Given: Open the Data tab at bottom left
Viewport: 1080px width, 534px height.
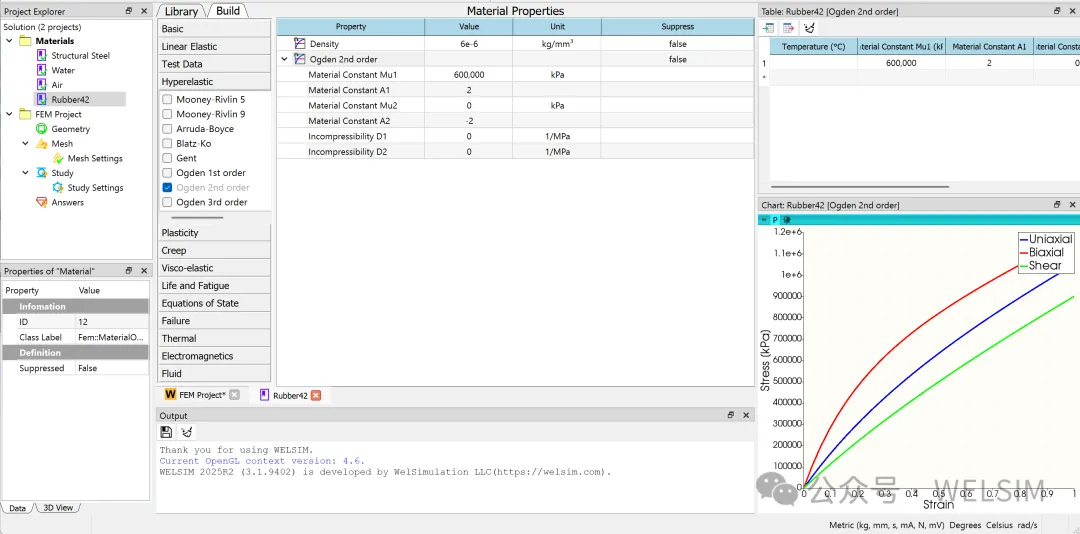Looking at the screenshot, I should point(17,508).
